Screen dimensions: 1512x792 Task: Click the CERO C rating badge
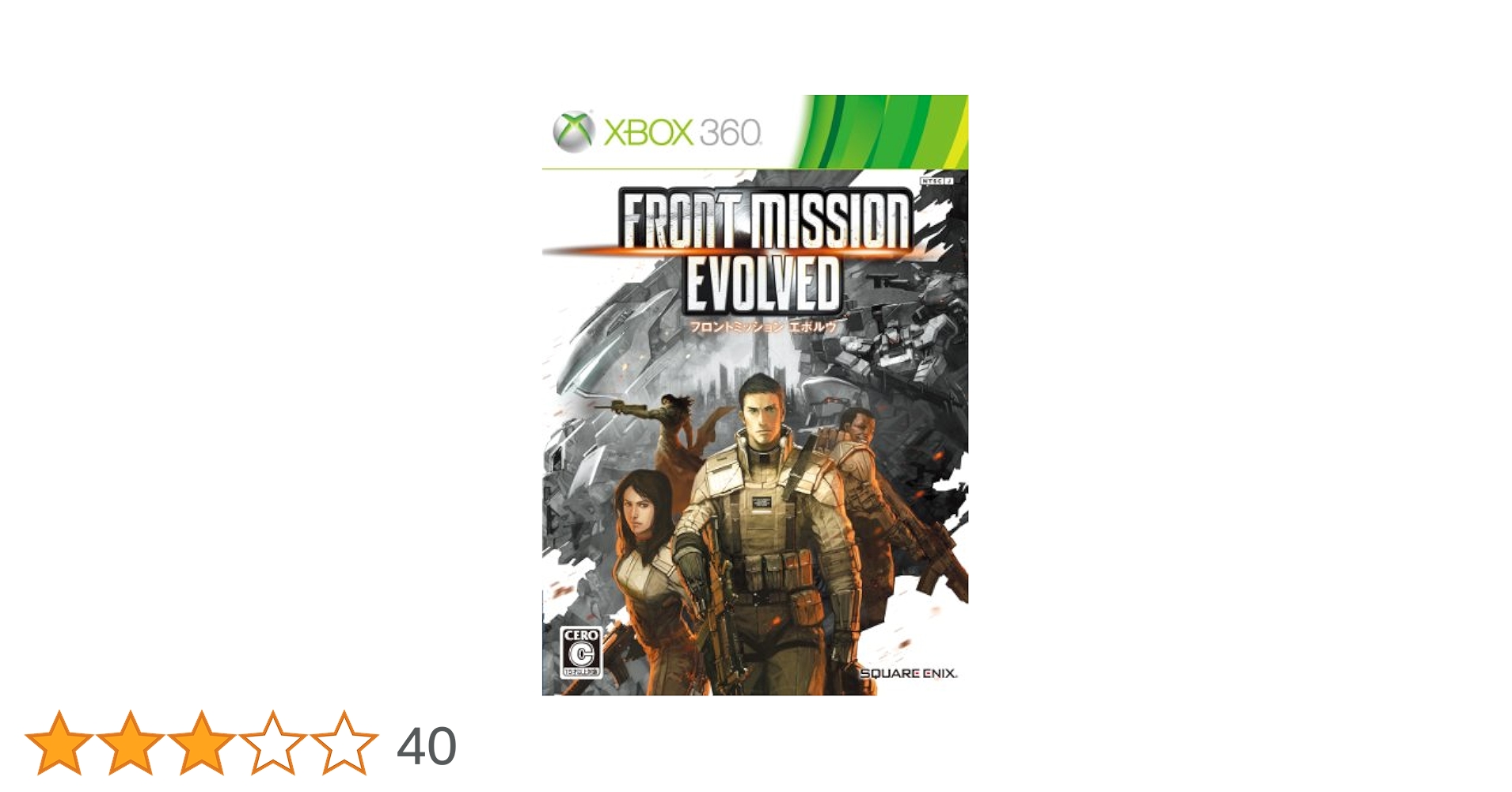pos(581,652)
